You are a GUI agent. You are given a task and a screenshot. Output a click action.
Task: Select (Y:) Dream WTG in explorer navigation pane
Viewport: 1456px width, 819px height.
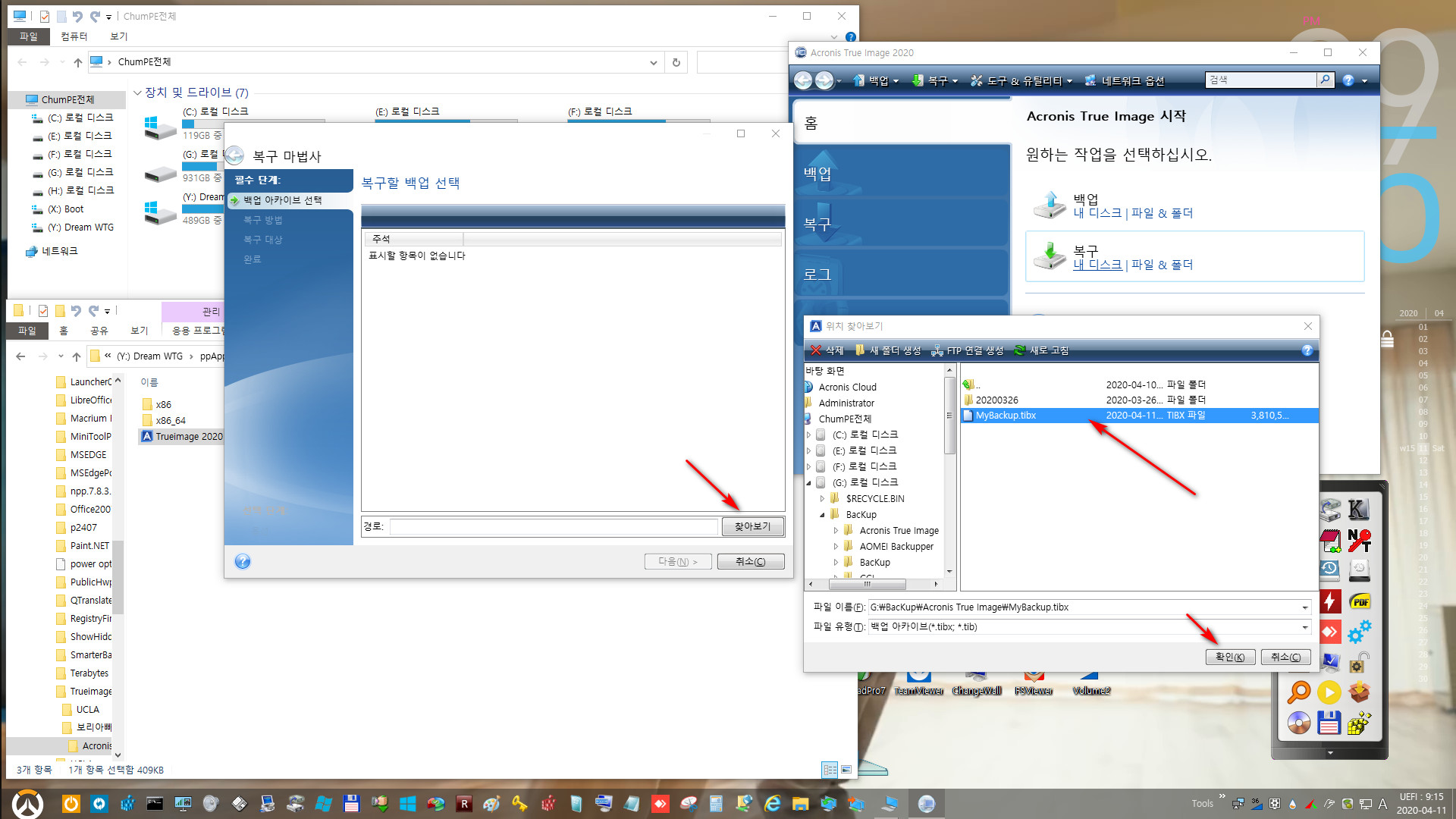tap(80, 227)
